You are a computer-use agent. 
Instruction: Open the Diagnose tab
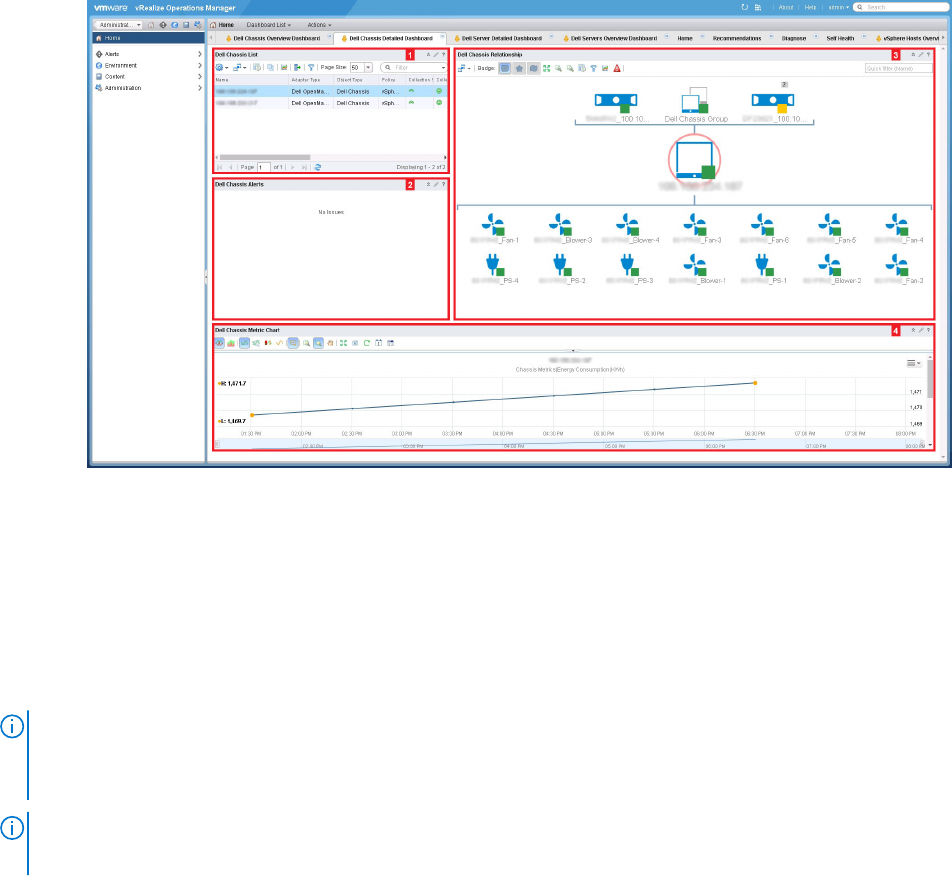794,38
